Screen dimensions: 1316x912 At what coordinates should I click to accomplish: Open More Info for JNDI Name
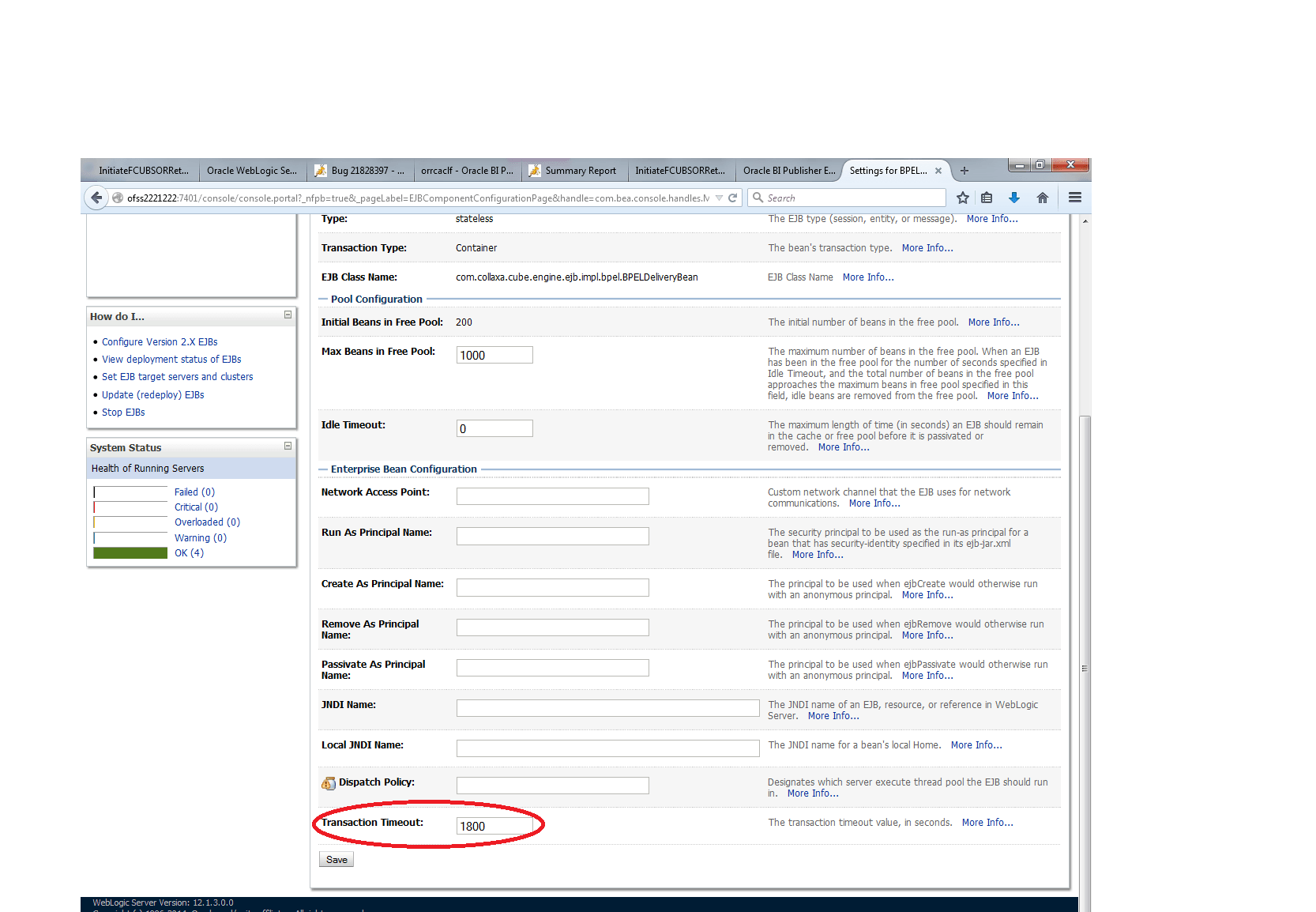pos(833,716)
